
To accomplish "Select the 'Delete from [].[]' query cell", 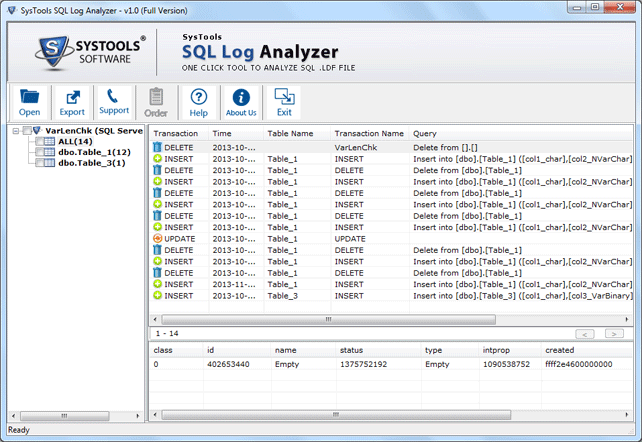I will pyautogui.click(x=445, y=147).
